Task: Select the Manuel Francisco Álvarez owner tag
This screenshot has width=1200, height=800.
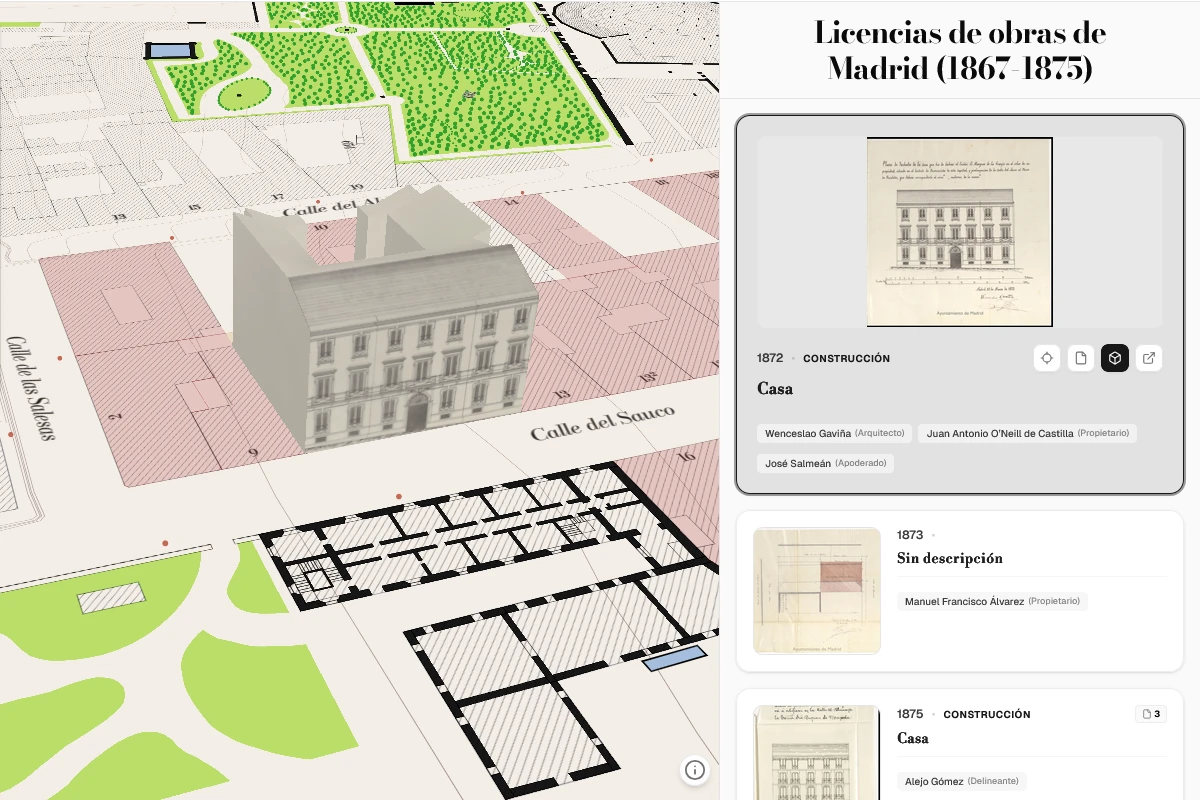Action: [992, 601]
